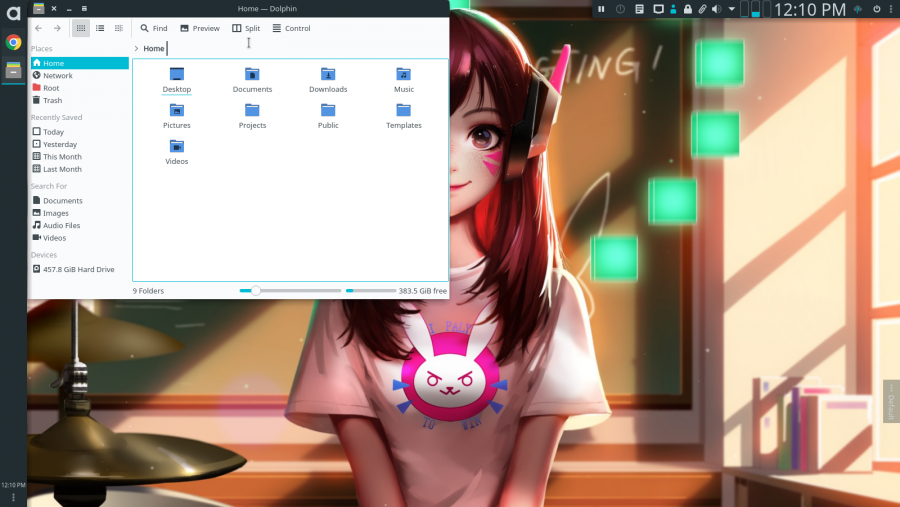Click the paperclip tray icon
Viewport: 900px width, 507px height.
pyautogui.click(x=702, y=9)
